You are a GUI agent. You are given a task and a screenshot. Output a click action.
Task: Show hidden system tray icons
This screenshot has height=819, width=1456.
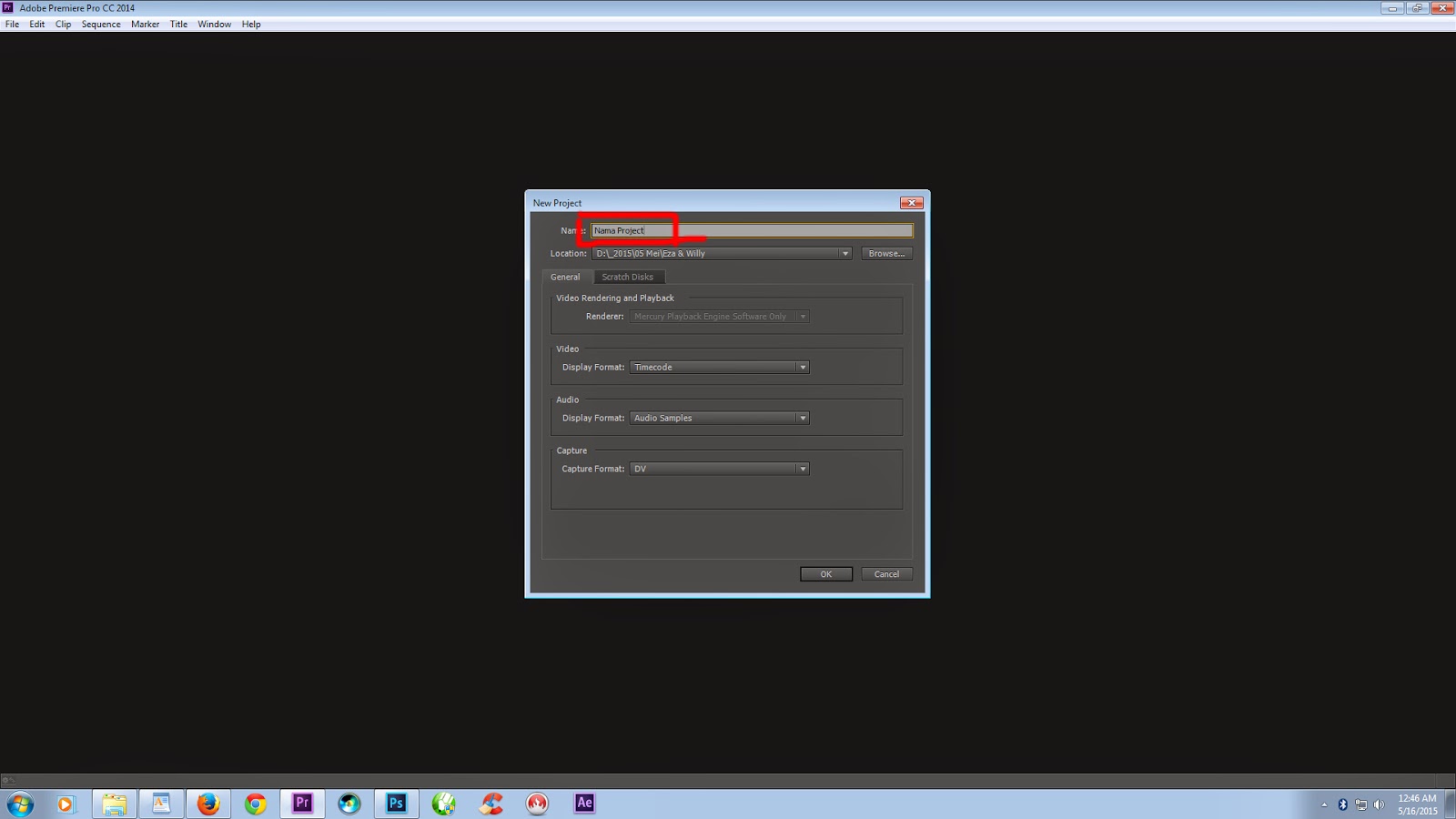[x=1324, y=804]
